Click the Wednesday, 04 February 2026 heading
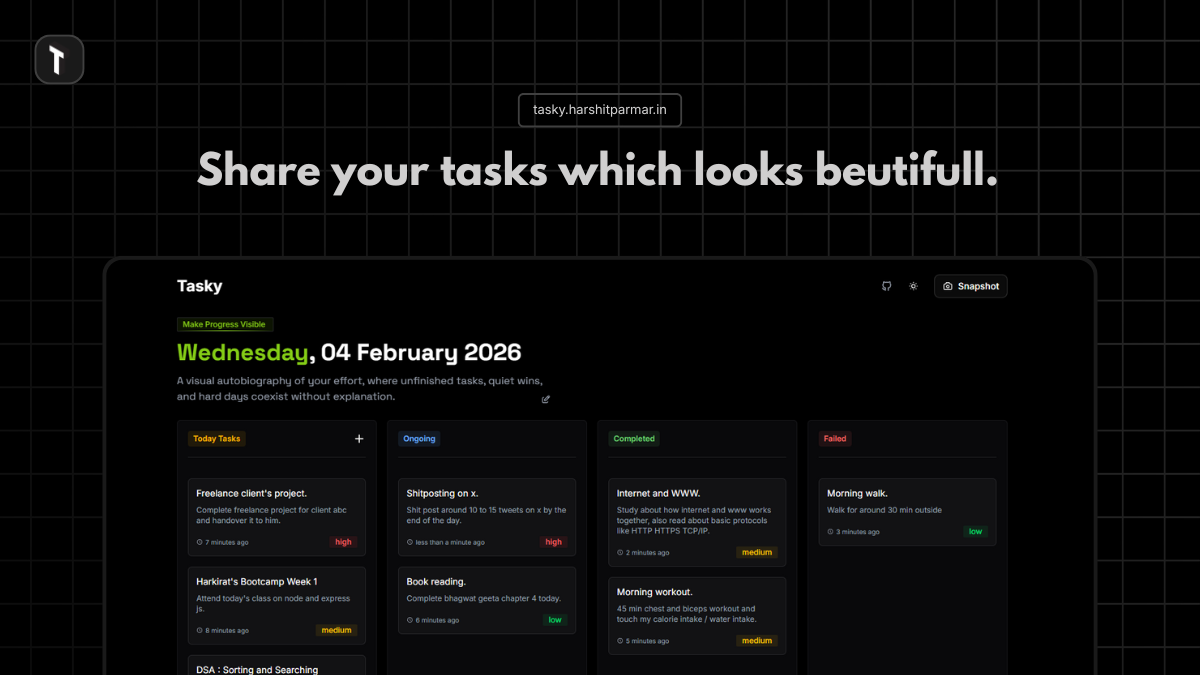The height and width of the screenshot is (675, 1200). point(349,352)
